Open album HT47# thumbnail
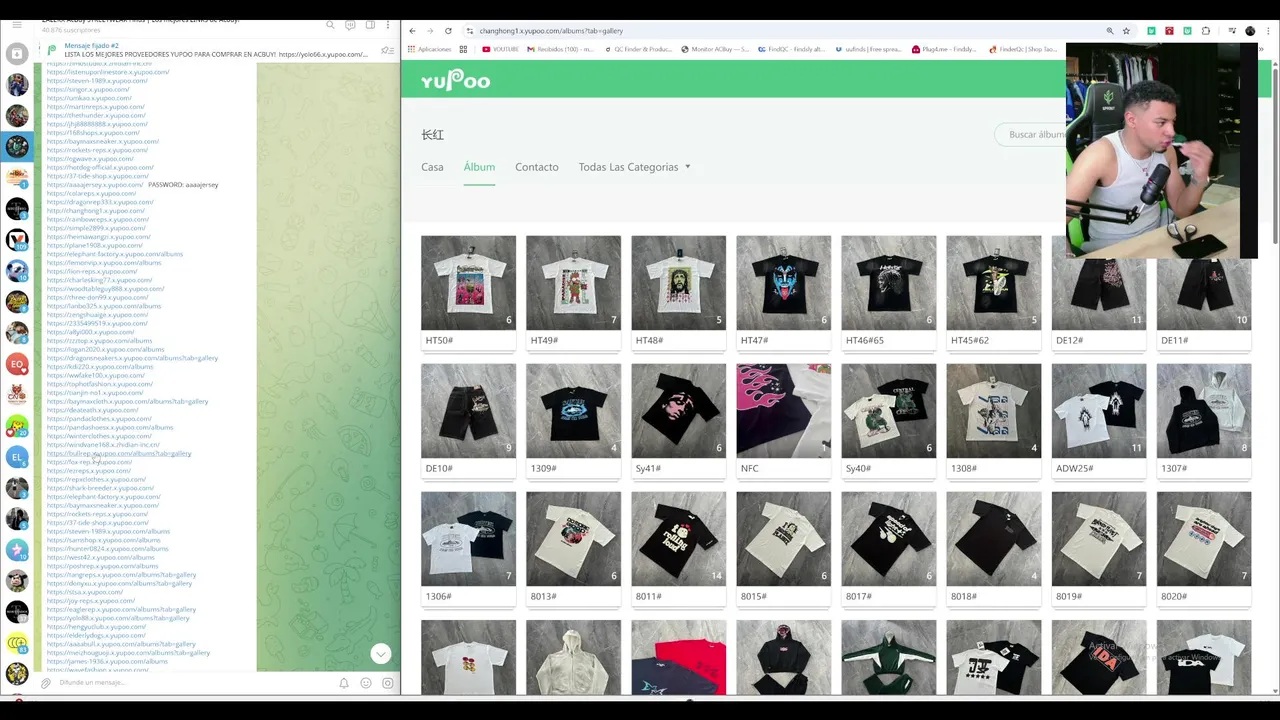1280x720 pixels. [x=783, y=283]
